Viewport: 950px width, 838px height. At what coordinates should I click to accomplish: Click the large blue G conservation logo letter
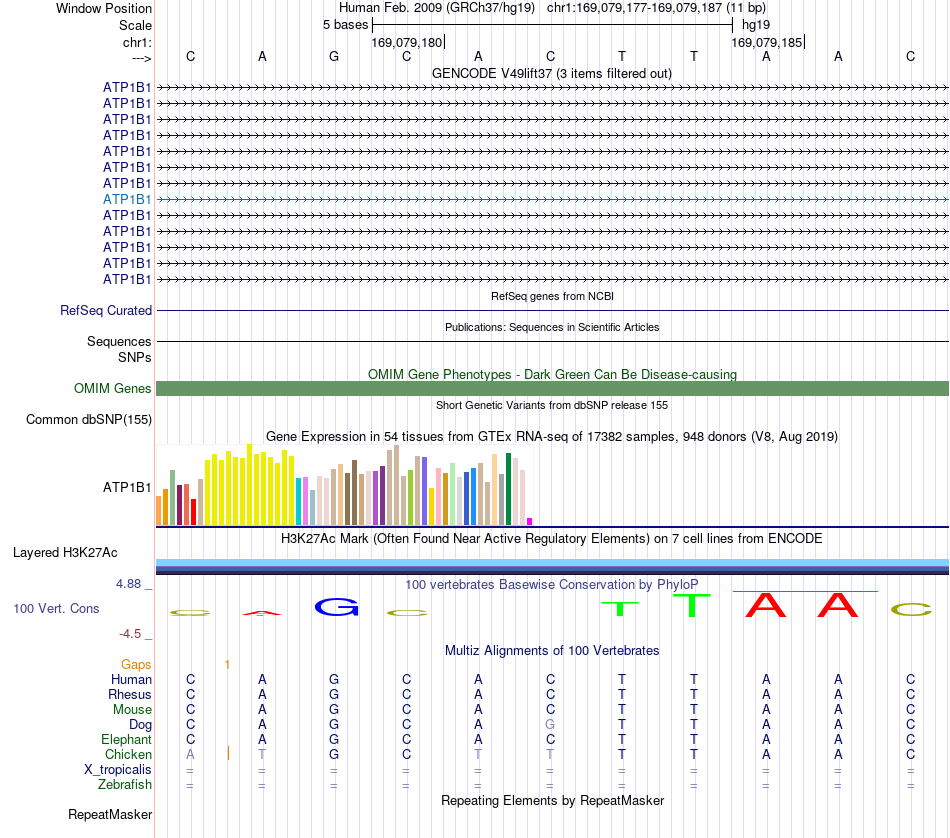[336, 607]
